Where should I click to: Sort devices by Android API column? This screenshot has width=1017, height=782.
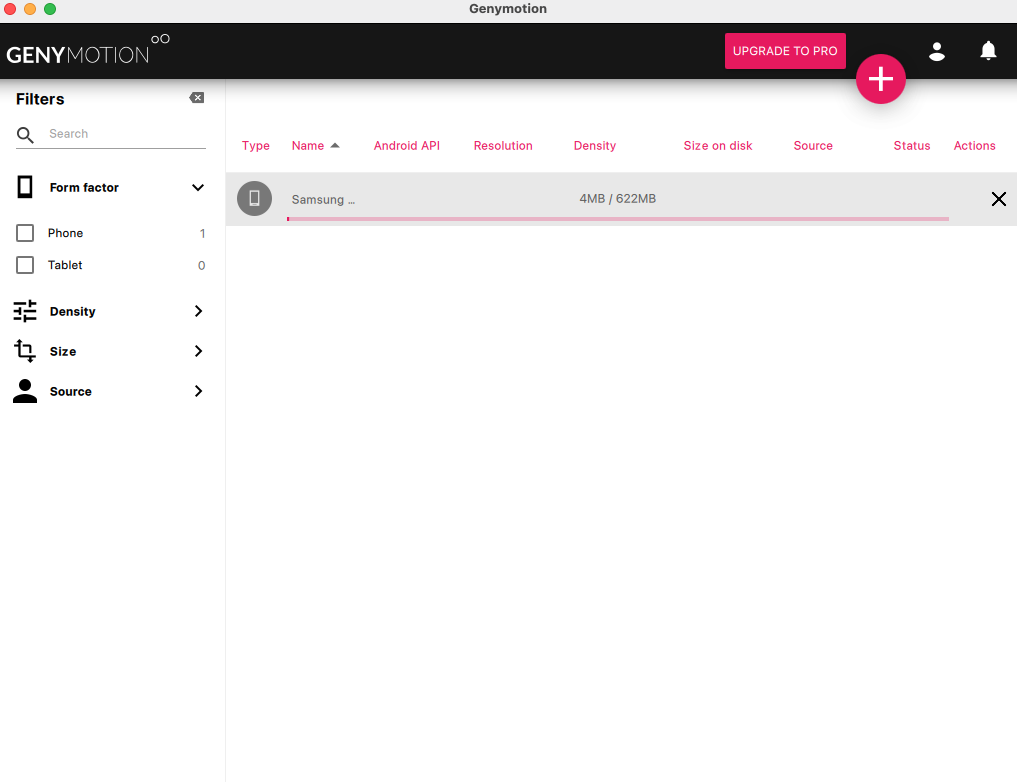point(406,146)
